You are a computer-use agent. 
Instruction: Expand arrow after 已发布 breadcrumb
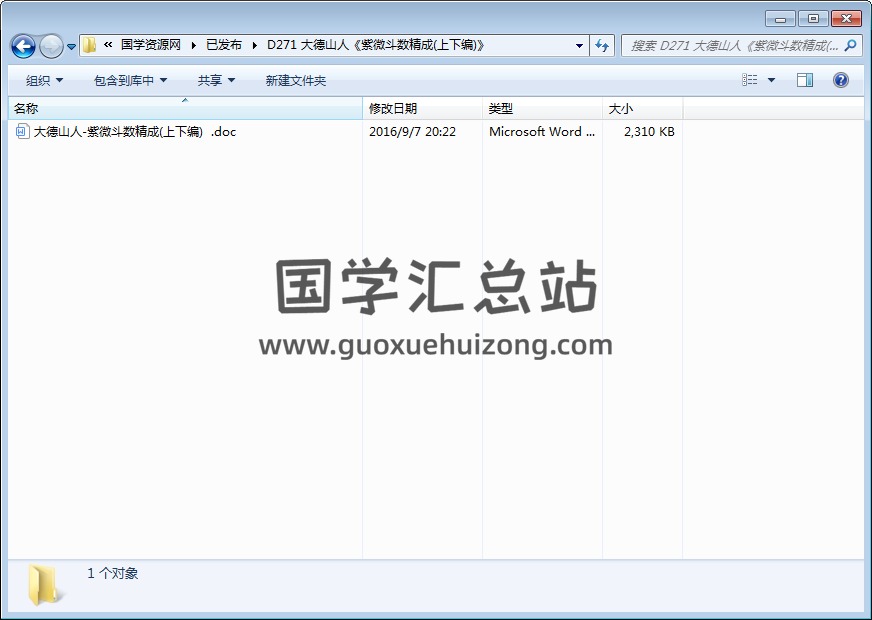[x=255, y=46]
